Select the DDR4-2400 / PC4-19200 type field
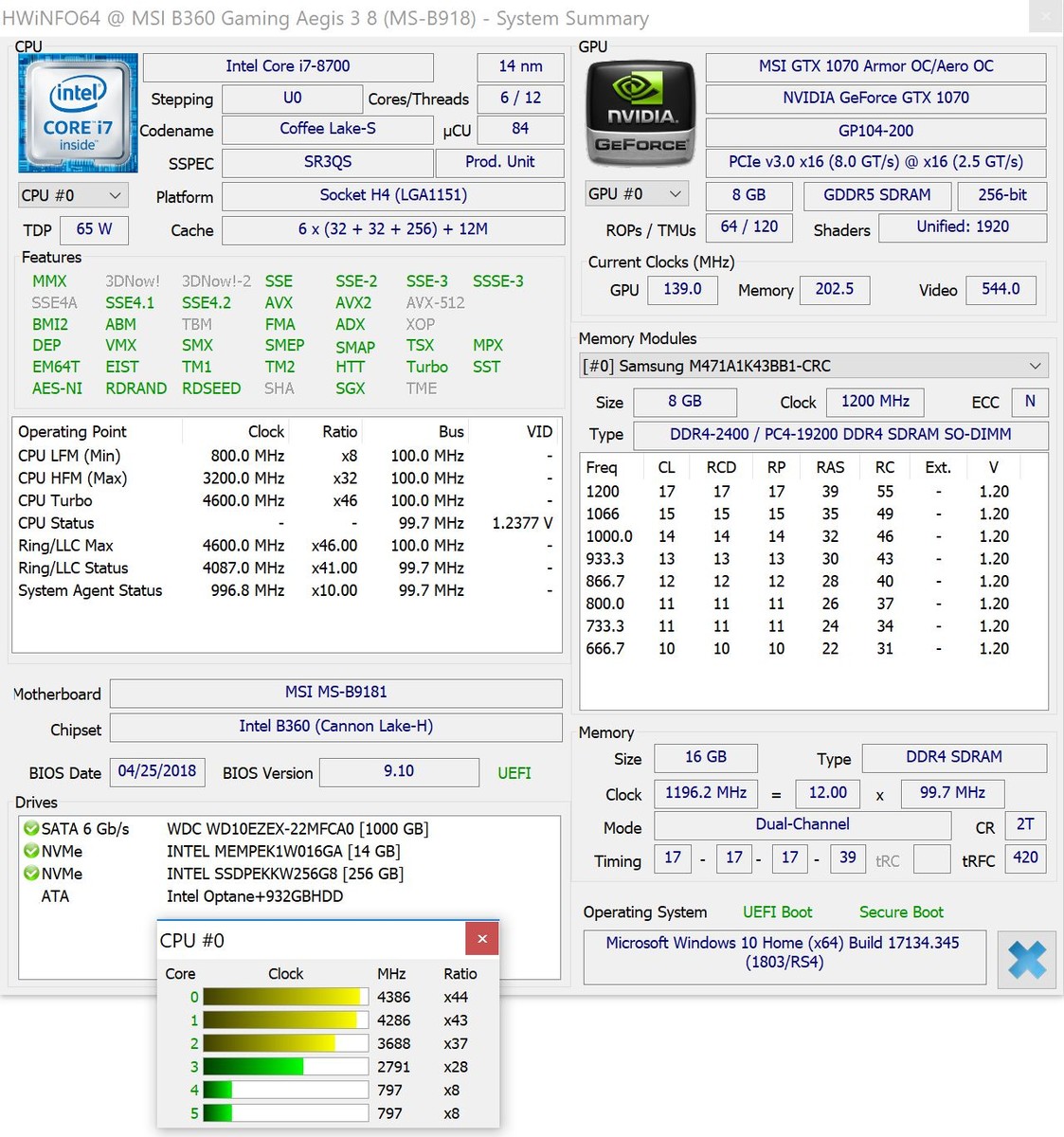Viewport: 1064px width, 1137px height. (840, 435)
